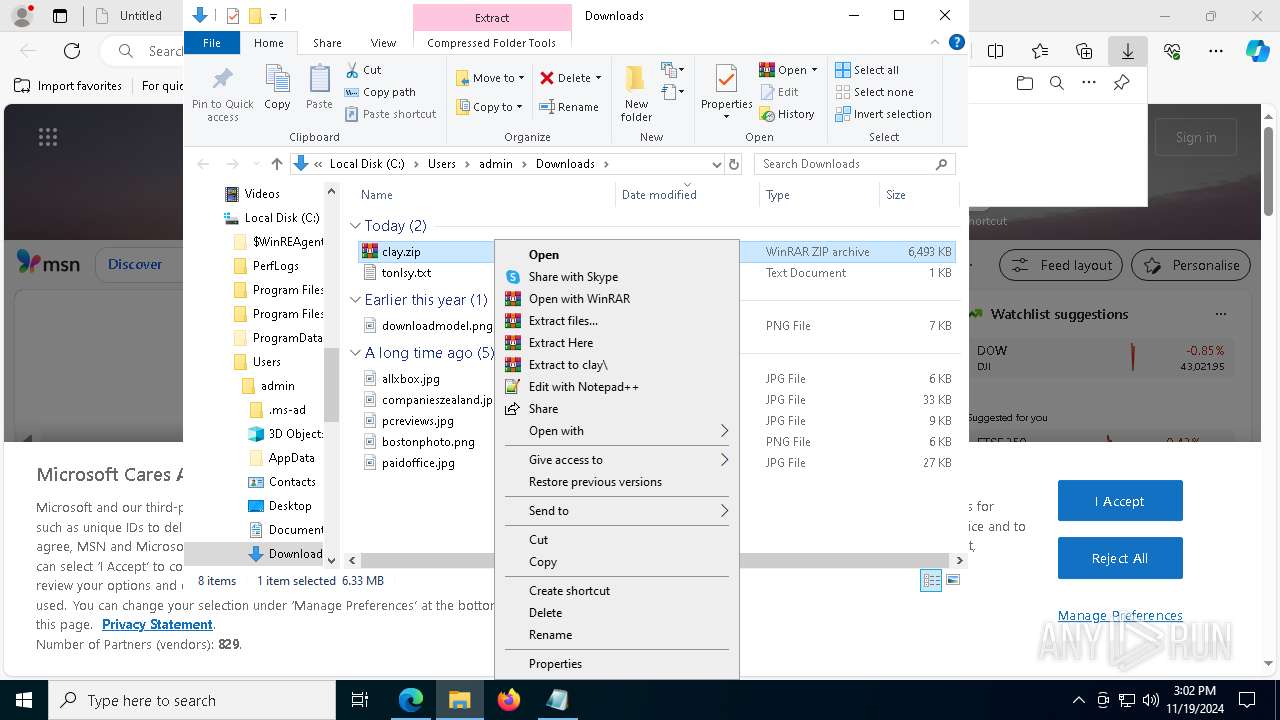
Task: Open the Copy to dropdown
Action: tap(490, 107)
